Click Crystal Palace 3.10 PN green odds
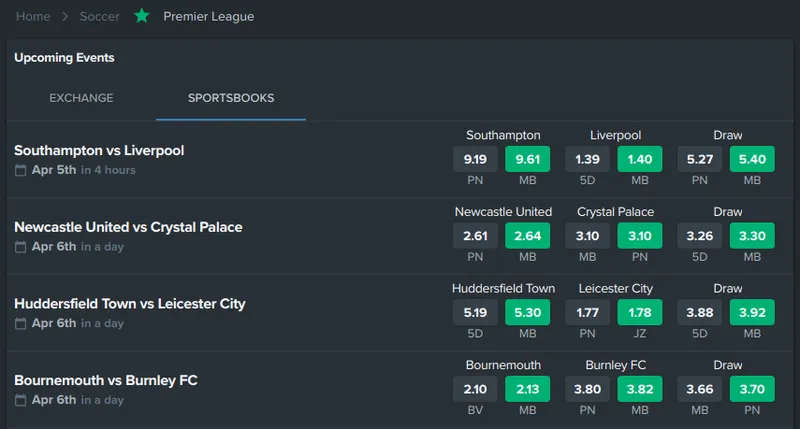 pos(640,236)
